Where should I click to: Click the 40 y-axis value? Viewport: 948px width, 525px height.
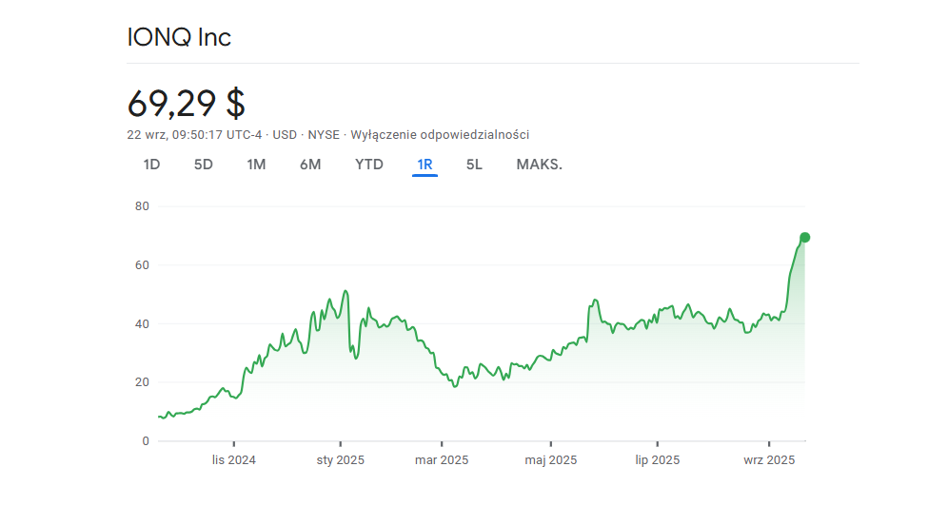click(142, 324)
